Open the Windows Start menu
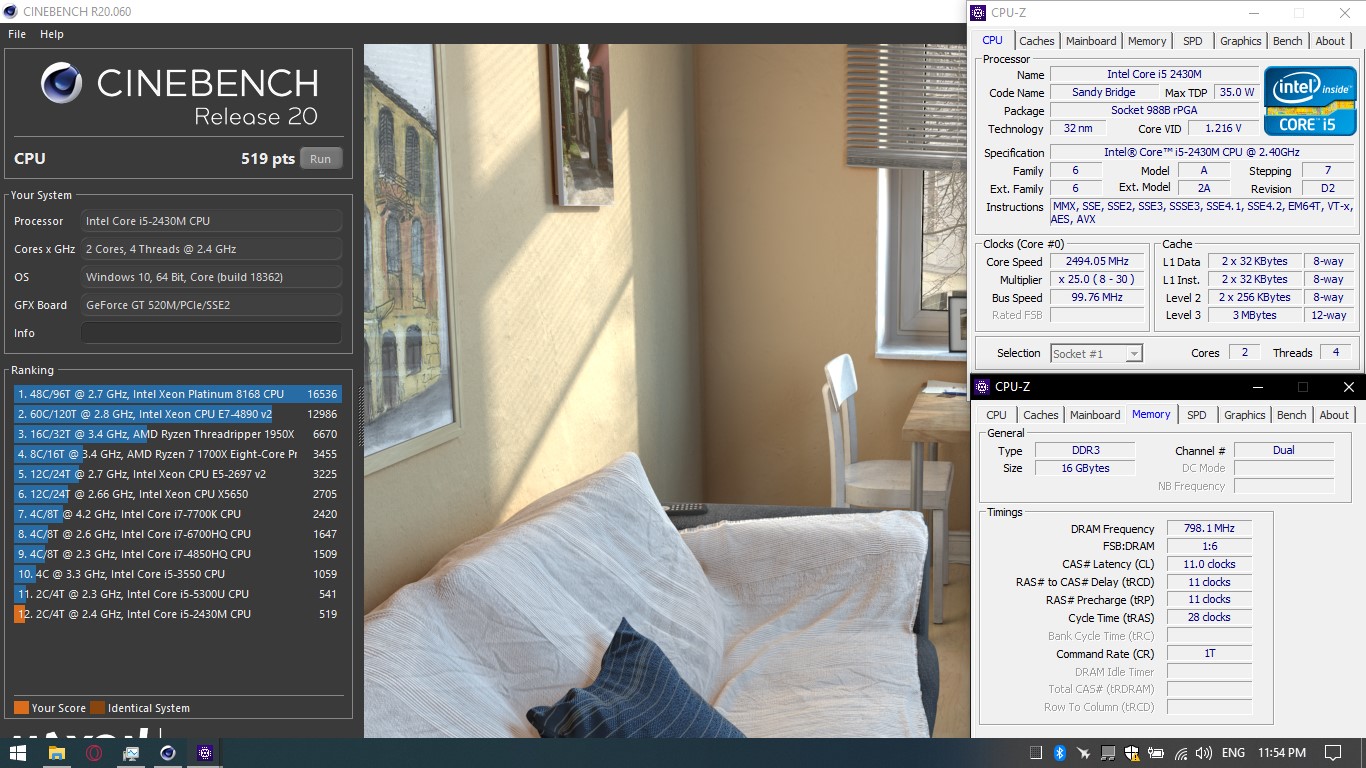The image size is (1366, 768). point(18,753)
